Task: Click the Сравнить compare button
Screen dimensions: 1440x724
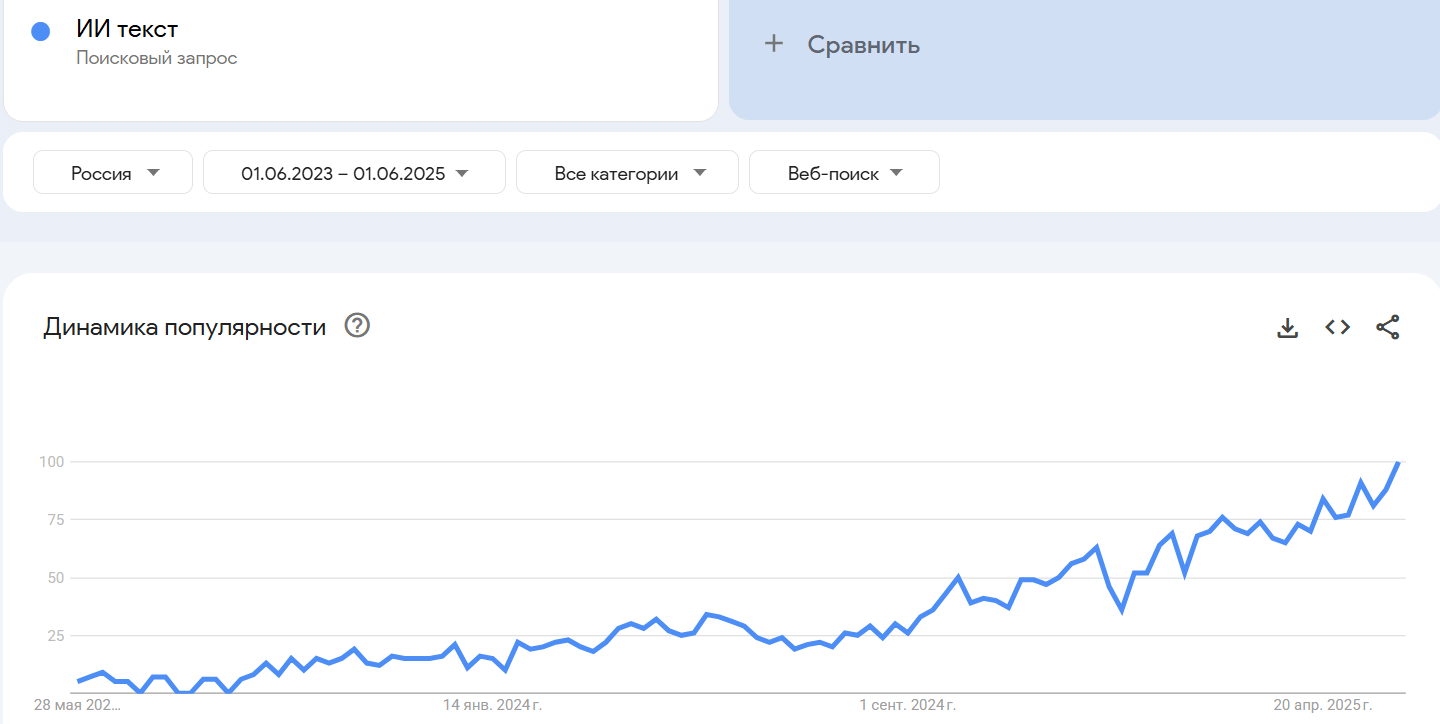Action: pyautogui.click(x=863, y=45)
